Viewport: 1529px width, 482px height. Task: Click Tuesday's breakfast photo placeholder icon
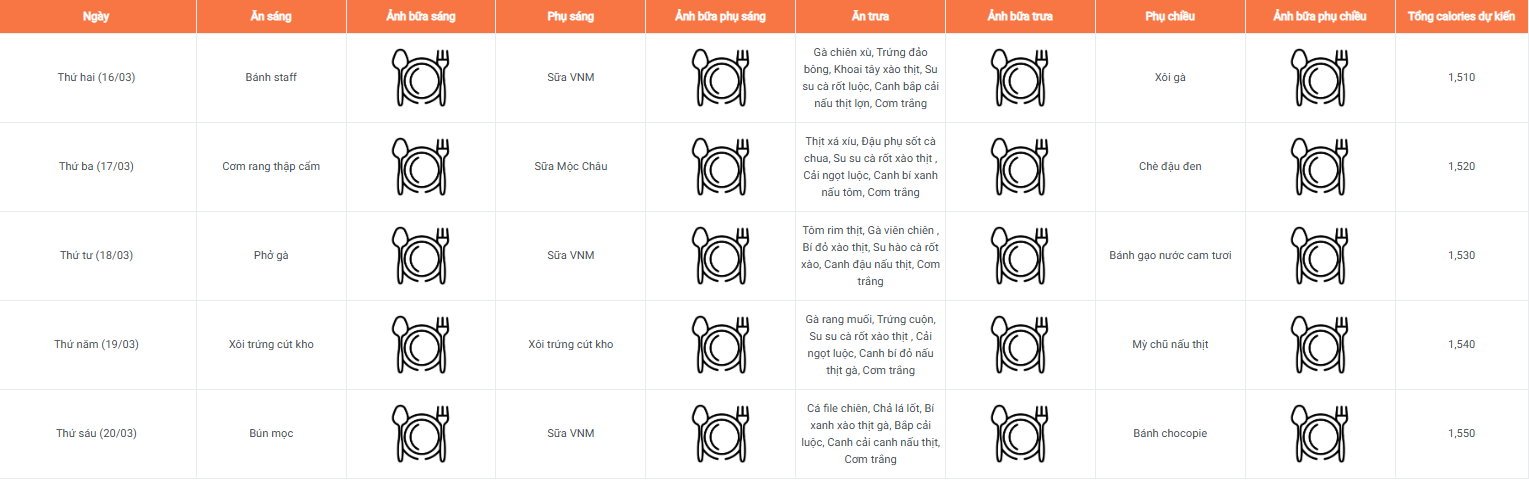click(420, 166)
